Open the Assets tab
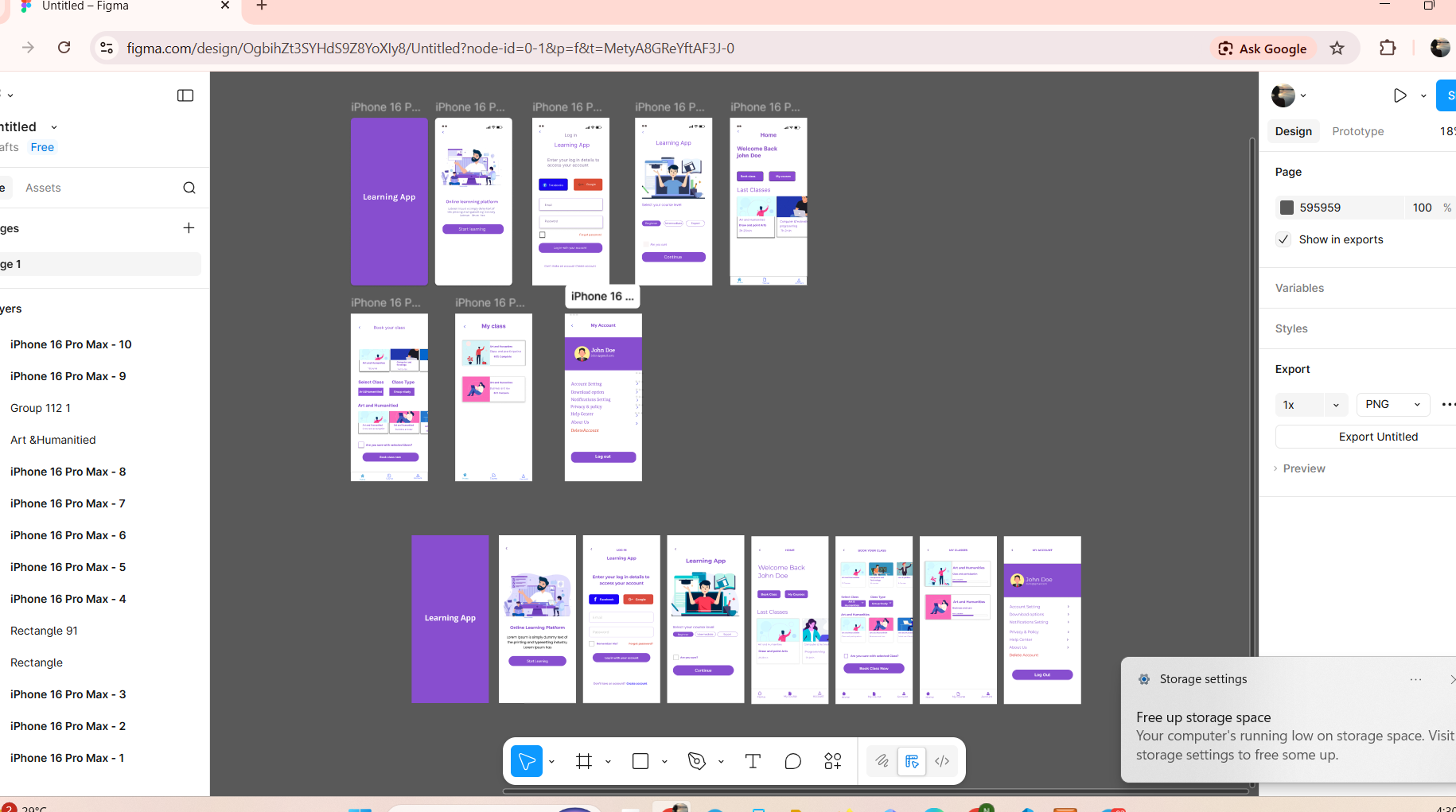The image size is (1456, 812). [43, 188]
